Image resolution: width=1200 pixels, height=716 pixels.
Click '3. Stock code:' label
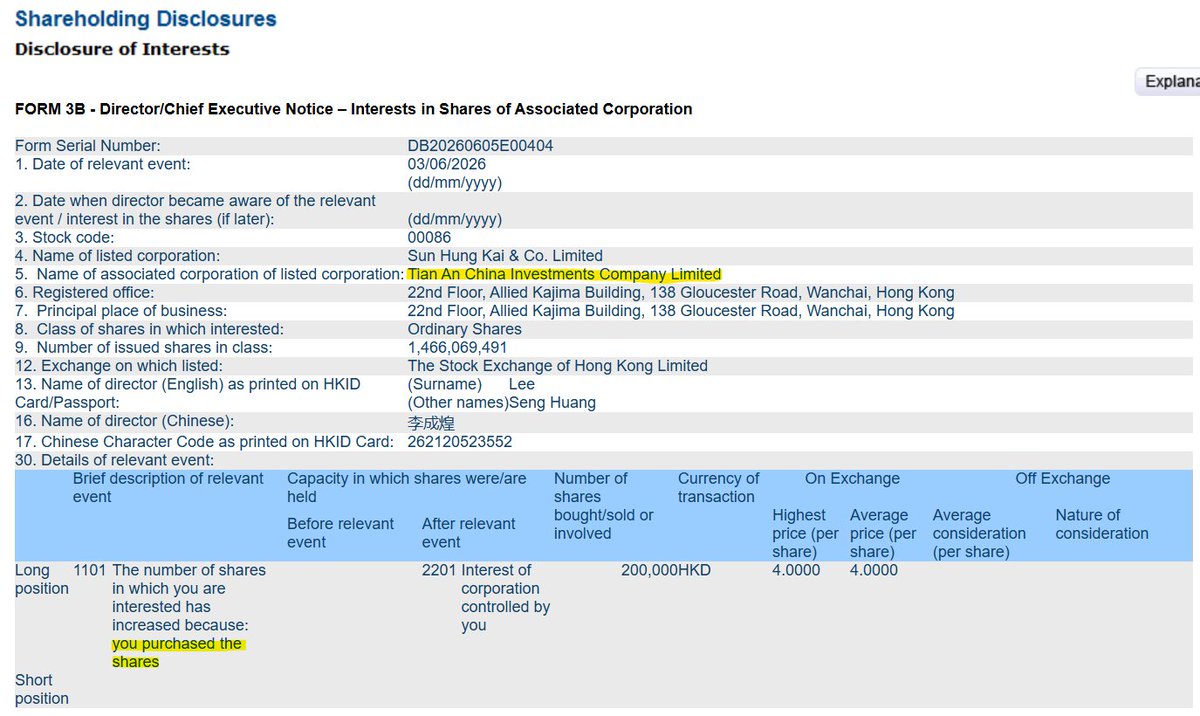(x=64, y=238)
